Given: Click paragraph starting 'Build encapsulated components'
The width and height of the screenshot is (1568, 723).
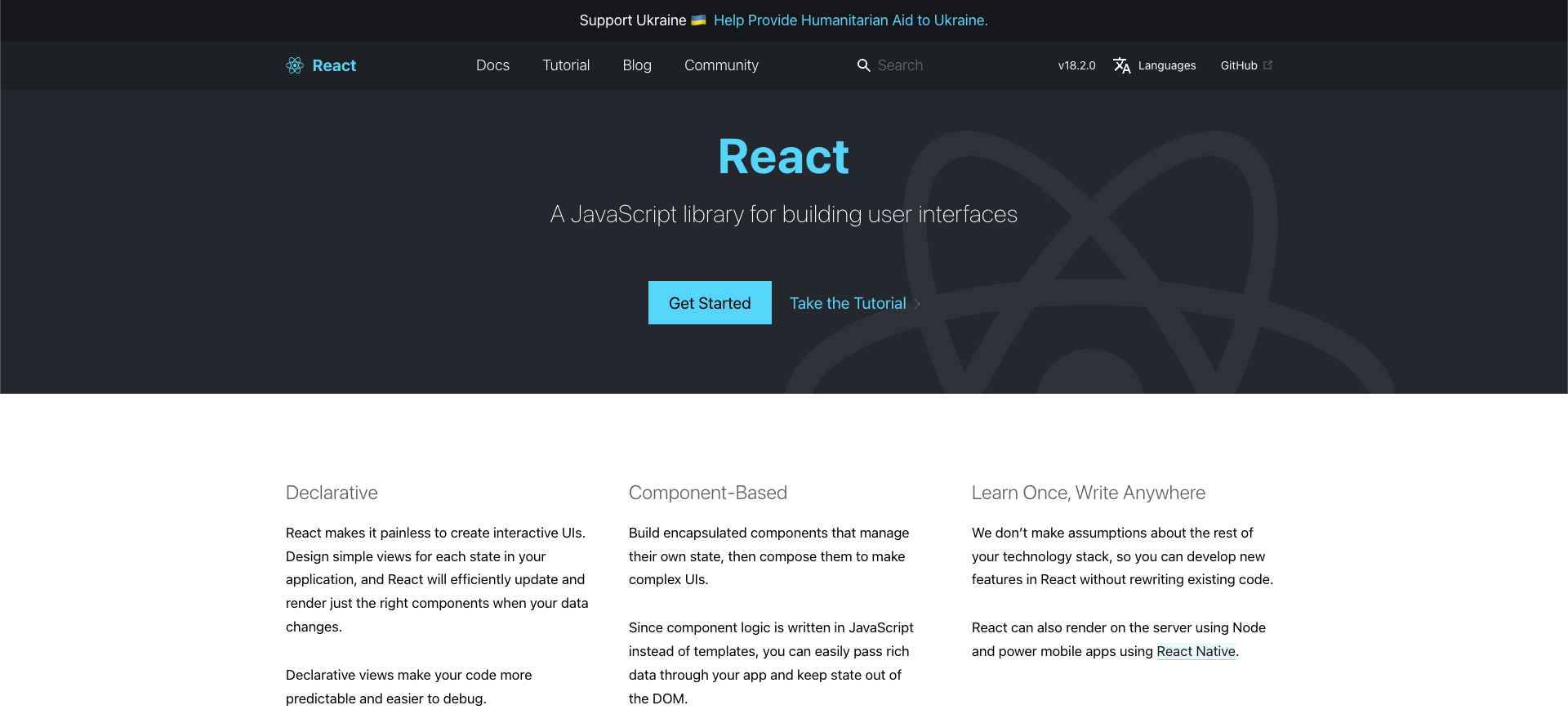Looking at the screenshot, I should [x=768, y=556].
